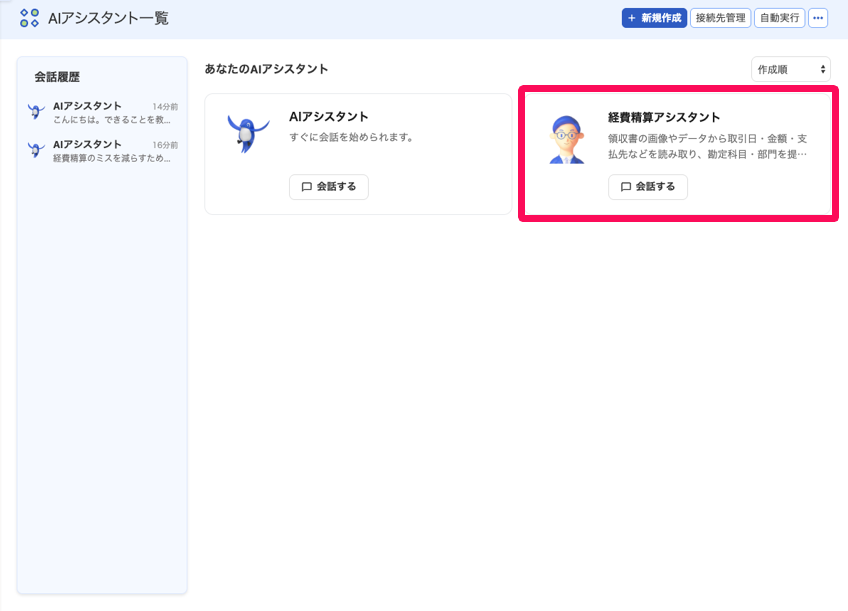Click the AIアシスタント一覧 page title
The image size is (848, 611).
tap(108, 18)
